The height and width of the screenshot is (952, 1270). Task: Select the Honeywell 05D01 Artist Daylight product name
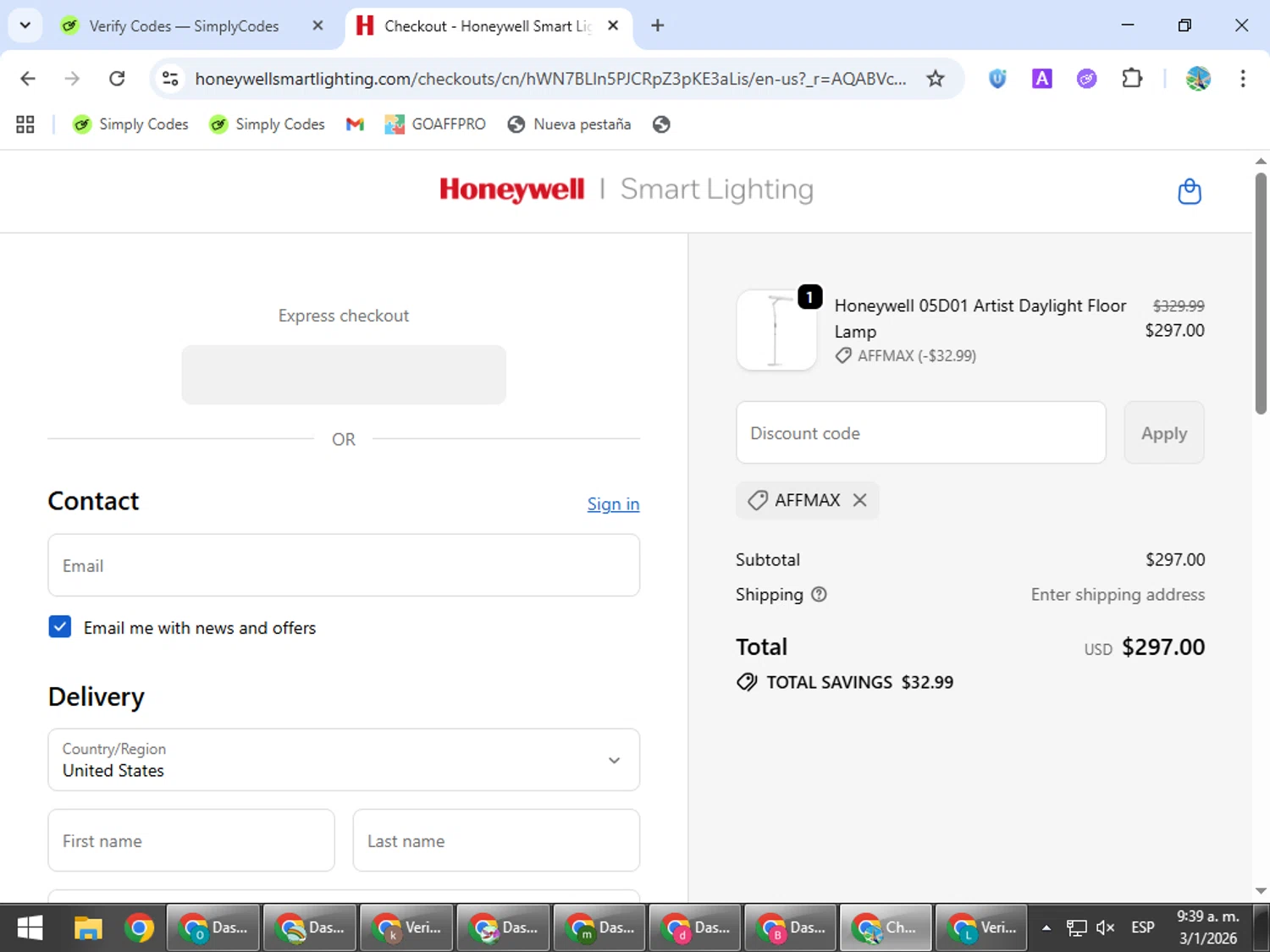[x=980, y=318]
